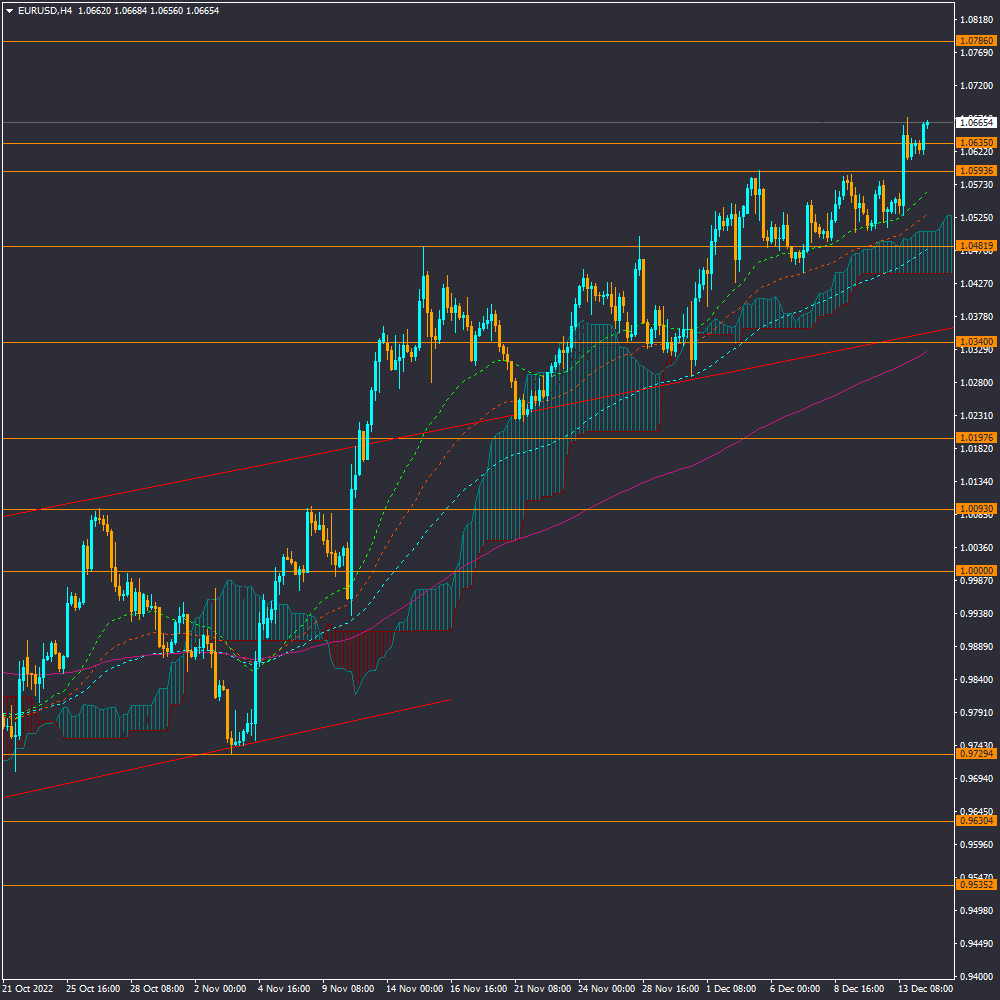Click the 1.05250 price scale tick label
Screen dimensions: 1000x1000
coord(976,218)
